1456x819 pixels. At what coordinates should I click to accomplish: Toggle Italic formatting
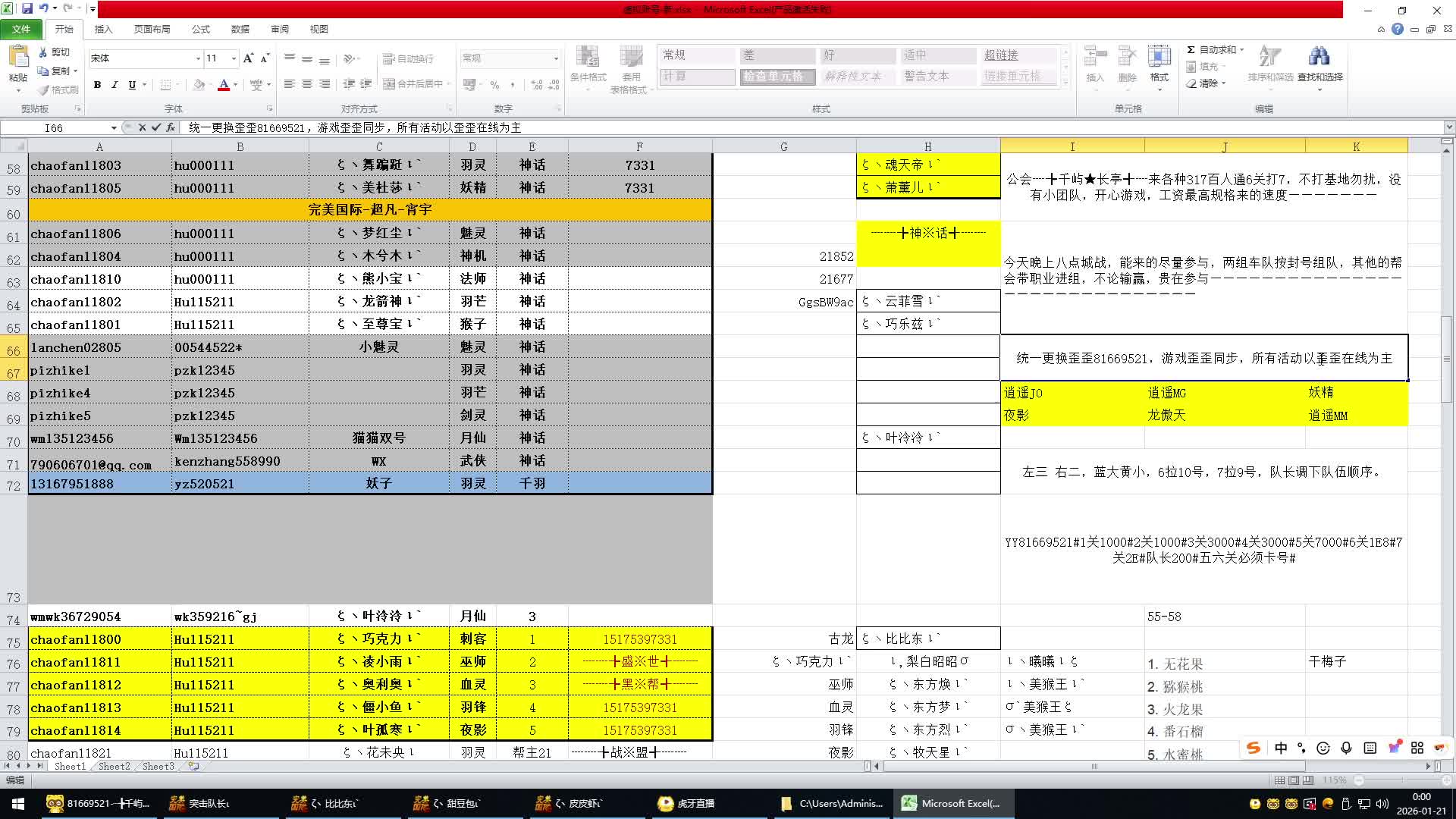click(115, 85)
